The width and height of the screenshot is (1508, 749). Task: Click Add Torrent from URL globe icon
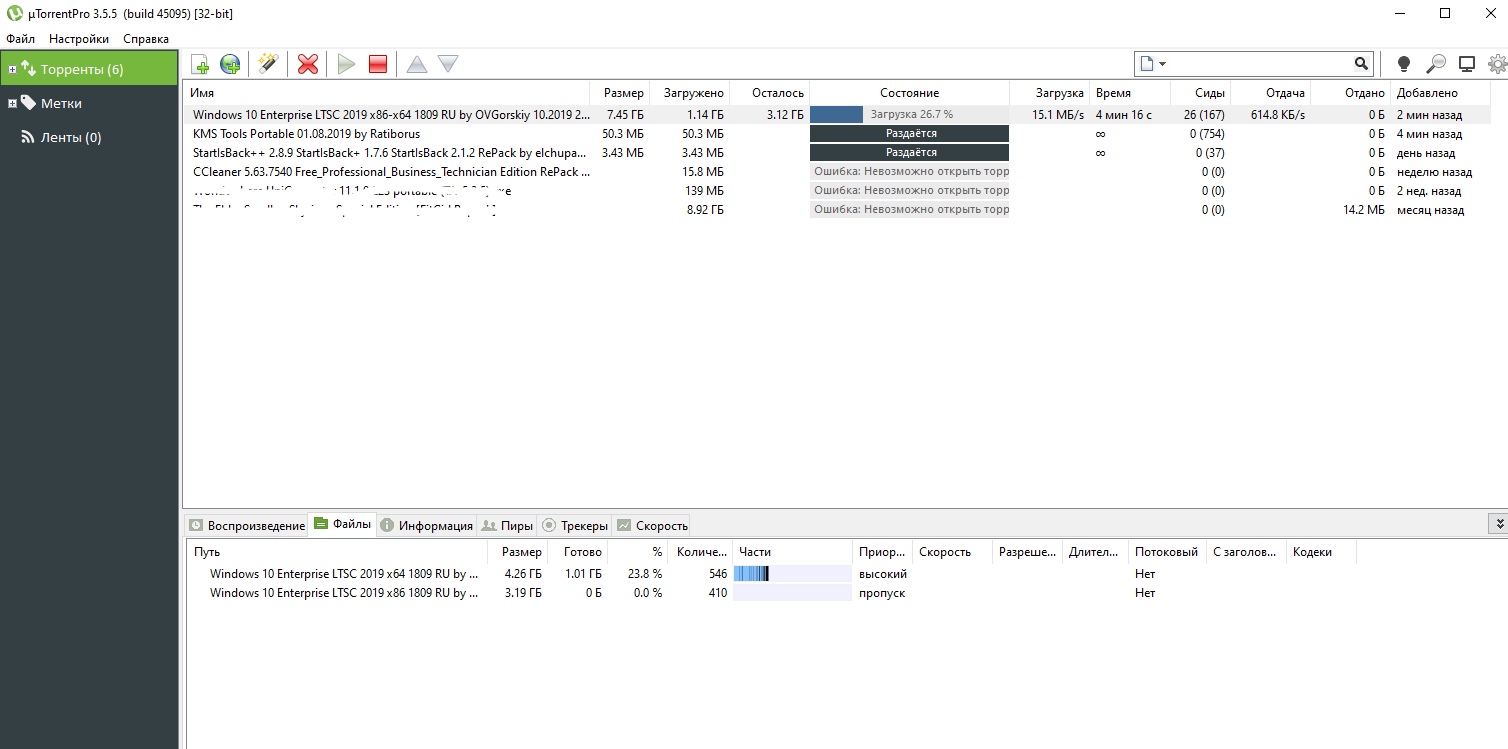click(x=230, y=64)
